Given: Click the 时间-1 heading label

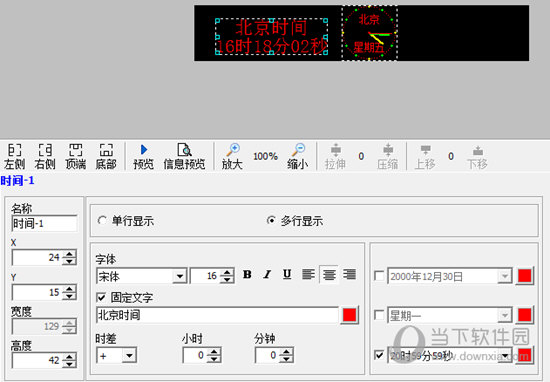Looking at the screenshot, I should (18, 181).
